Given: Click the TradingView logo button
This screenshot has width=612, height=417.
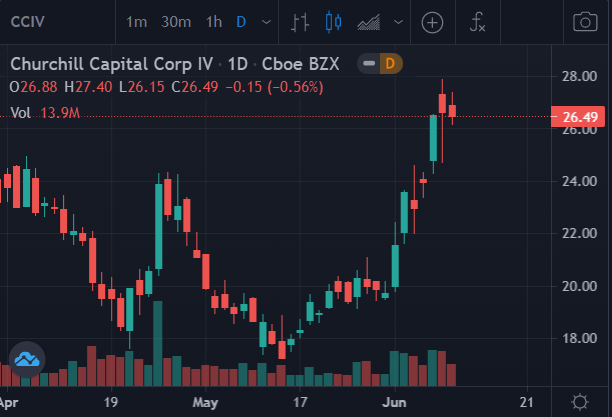Looking at the screenshot, I should tap(27, 360).
